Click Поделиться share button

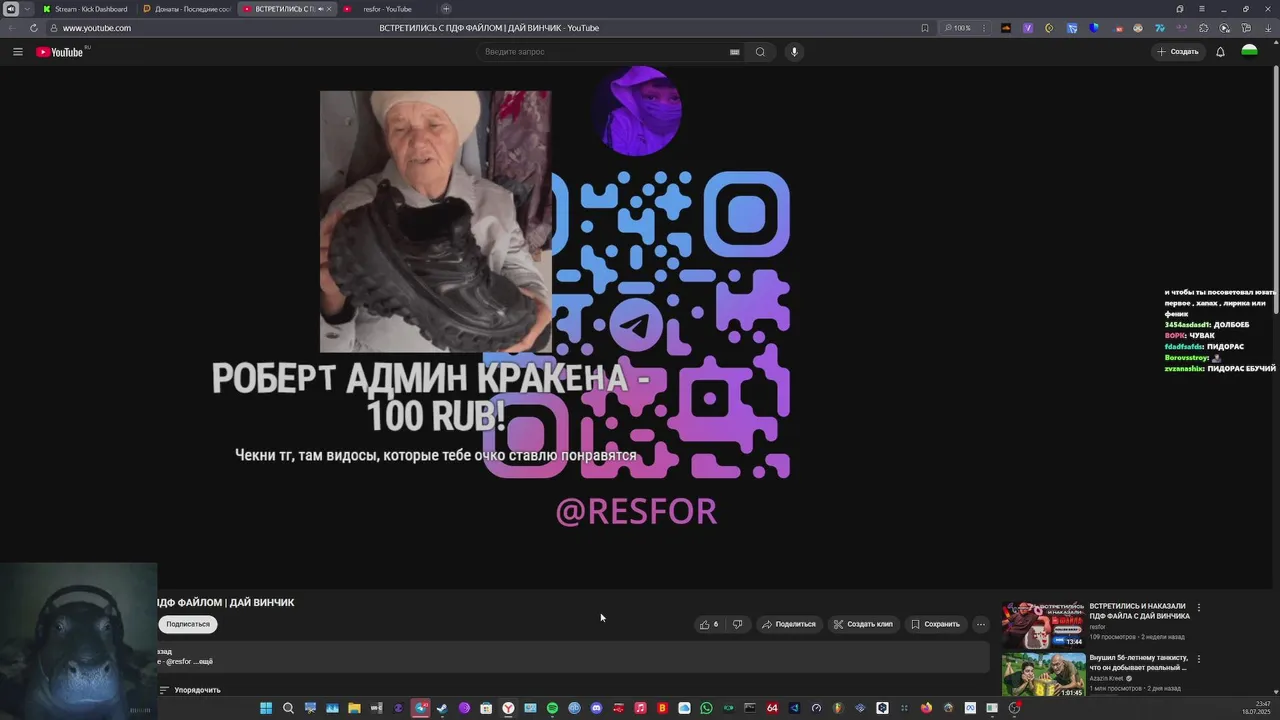coord(789,624)
